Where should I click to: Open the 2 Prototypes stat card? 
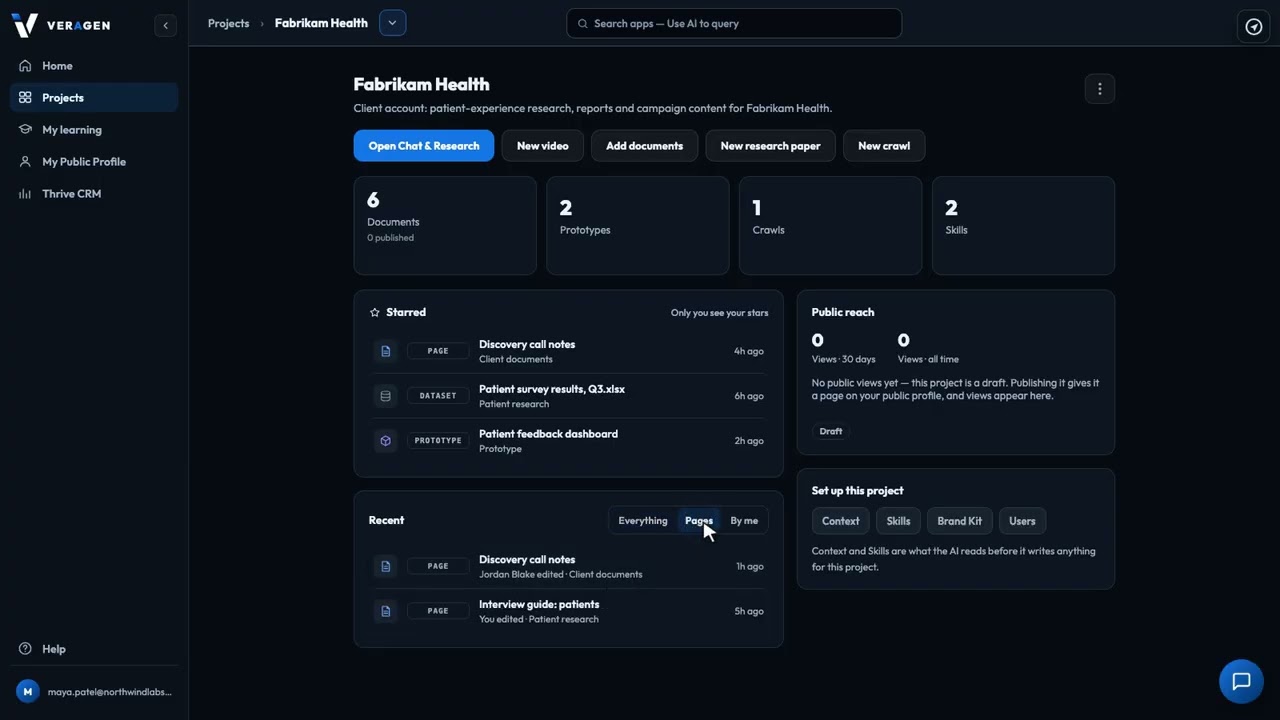point(638,226)
